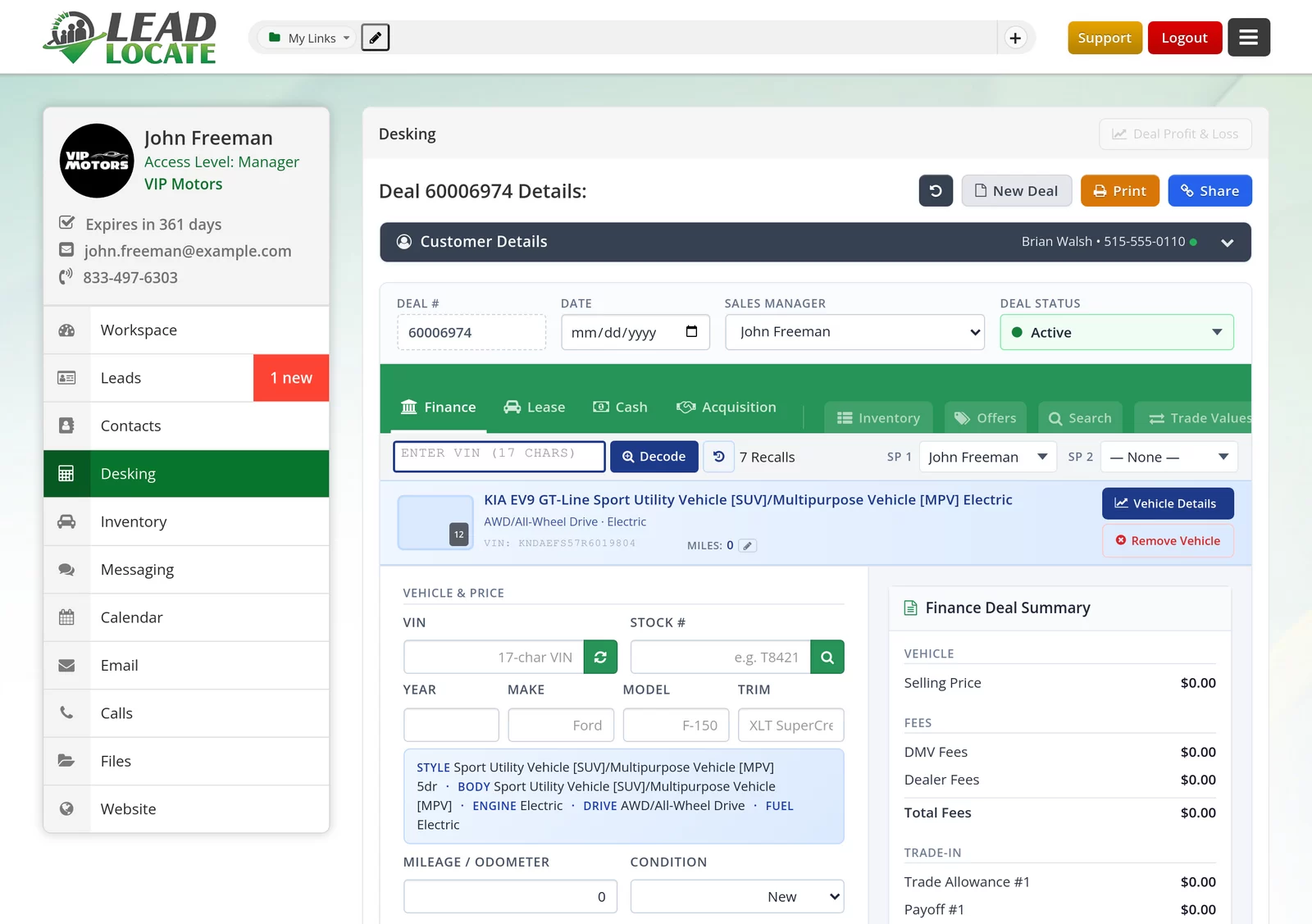Click Workspace dashboard icon in sidebar
Viewport: 1312px width, 924px height.
click(x=66, y=330)
